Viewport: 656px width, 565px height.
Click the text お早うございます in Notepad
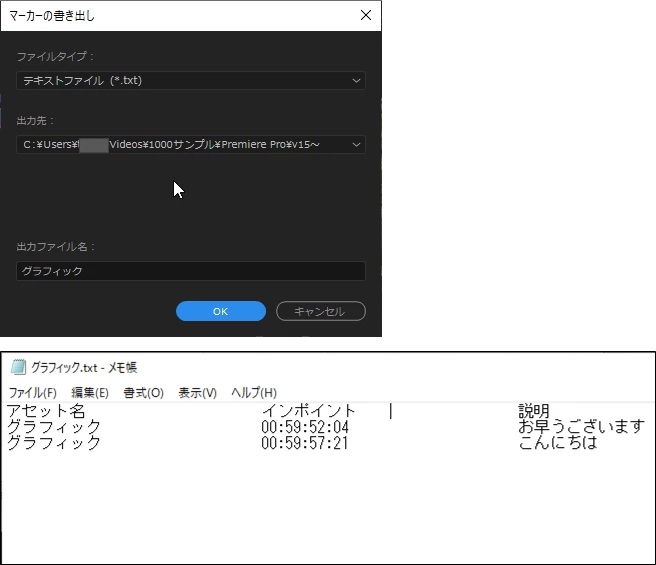click(581, 426)
